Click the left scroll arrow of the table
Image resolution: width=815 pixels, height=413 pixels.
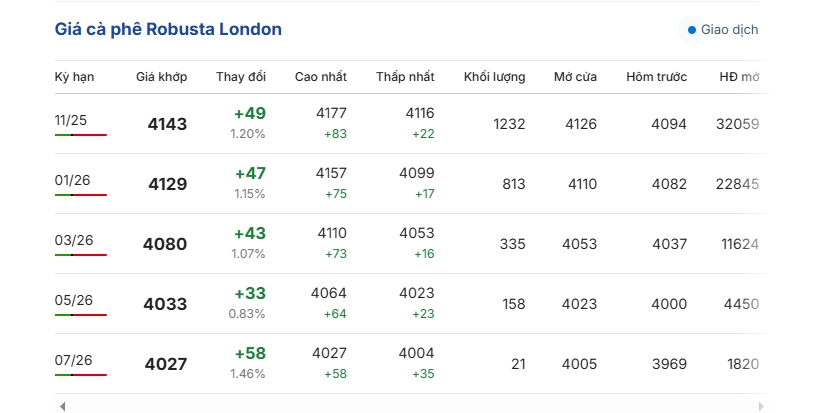[x=62, y=406]
